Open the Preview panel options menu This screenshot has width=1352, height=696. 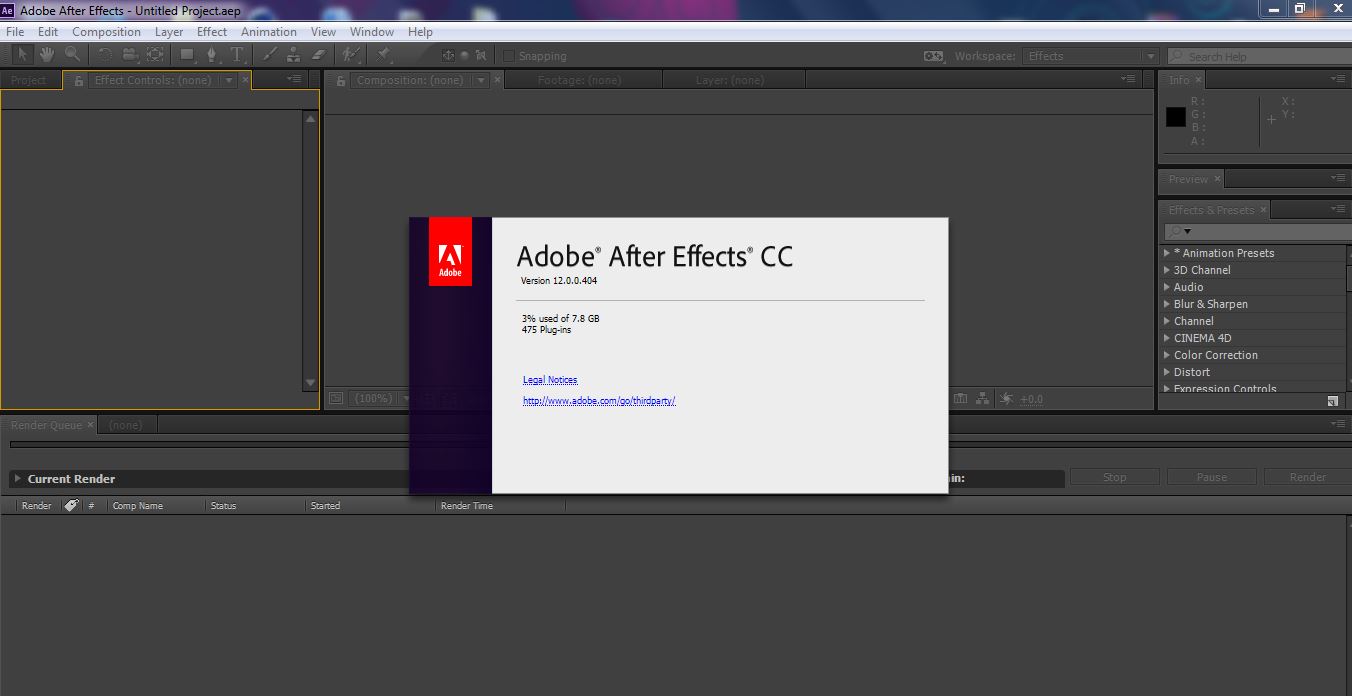(1339, 178)
